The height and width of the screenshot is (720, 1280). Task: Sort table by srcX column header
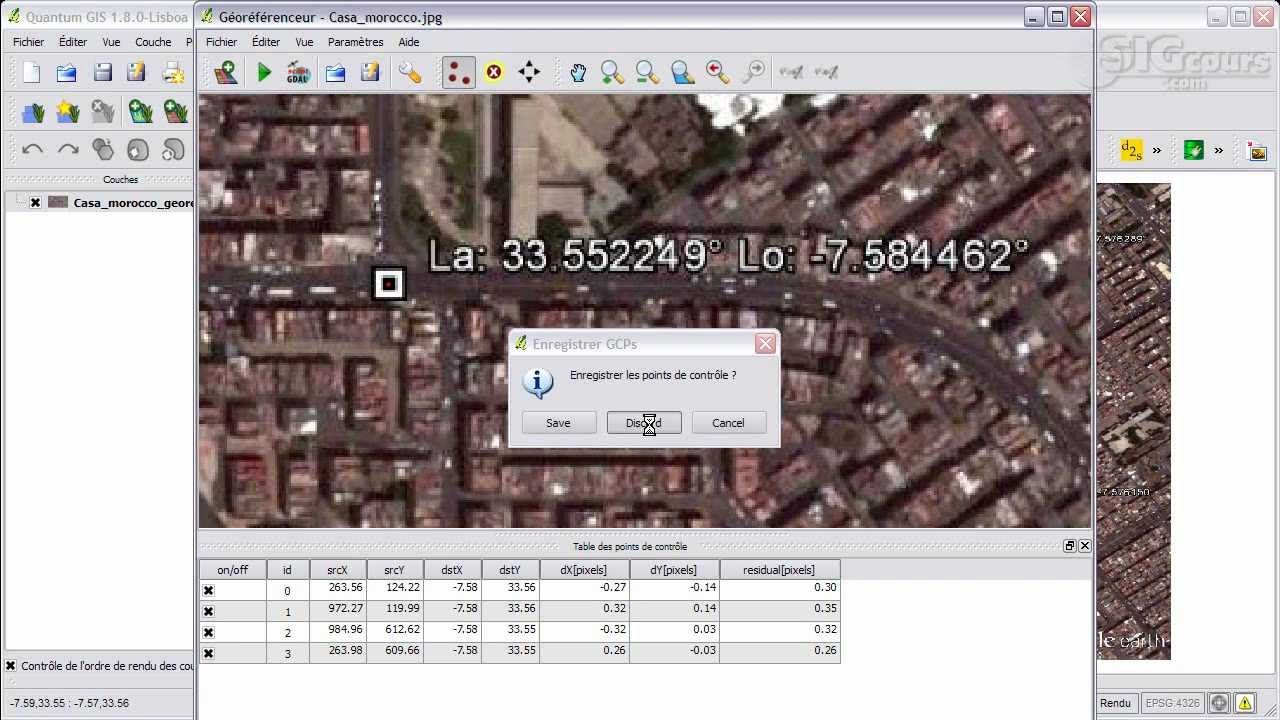point(337,570)
